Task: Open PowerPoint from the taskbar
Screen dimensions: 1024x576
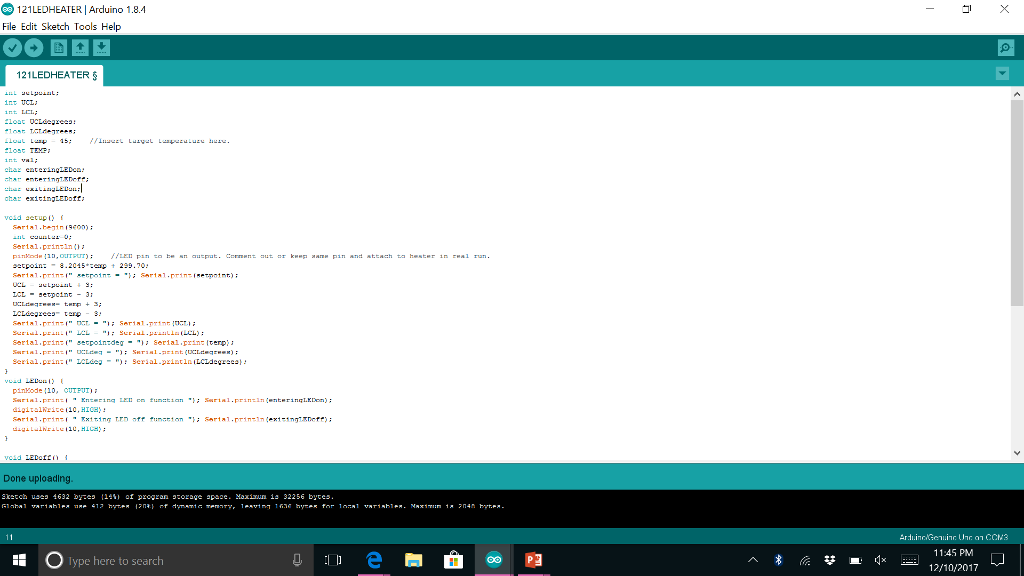Action: [533, 561]
